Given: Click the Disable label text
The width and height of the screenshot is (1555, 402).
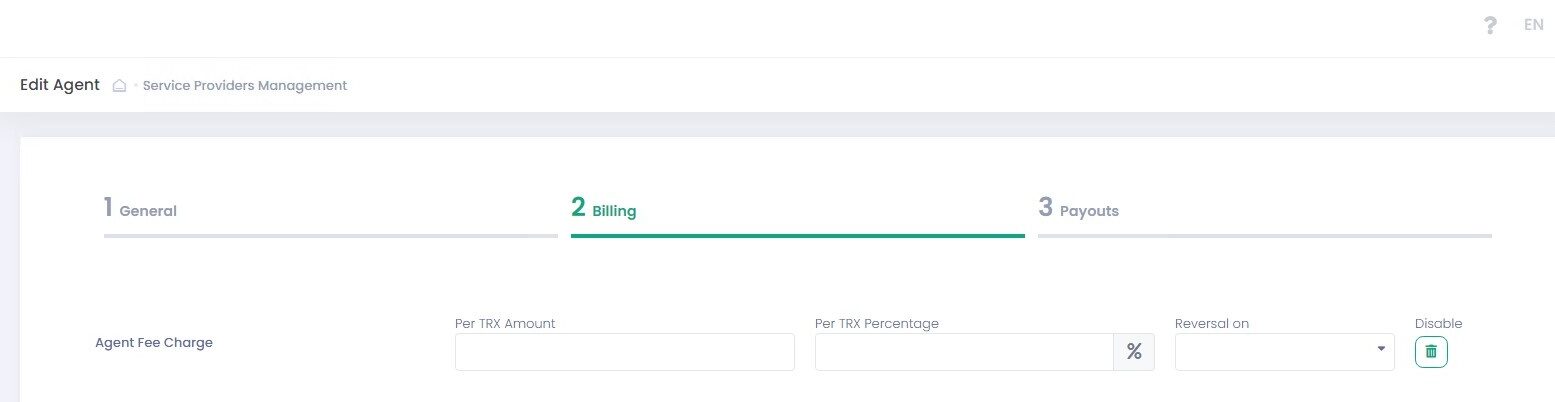Looking at the screenshot, I should (1438, 323).
